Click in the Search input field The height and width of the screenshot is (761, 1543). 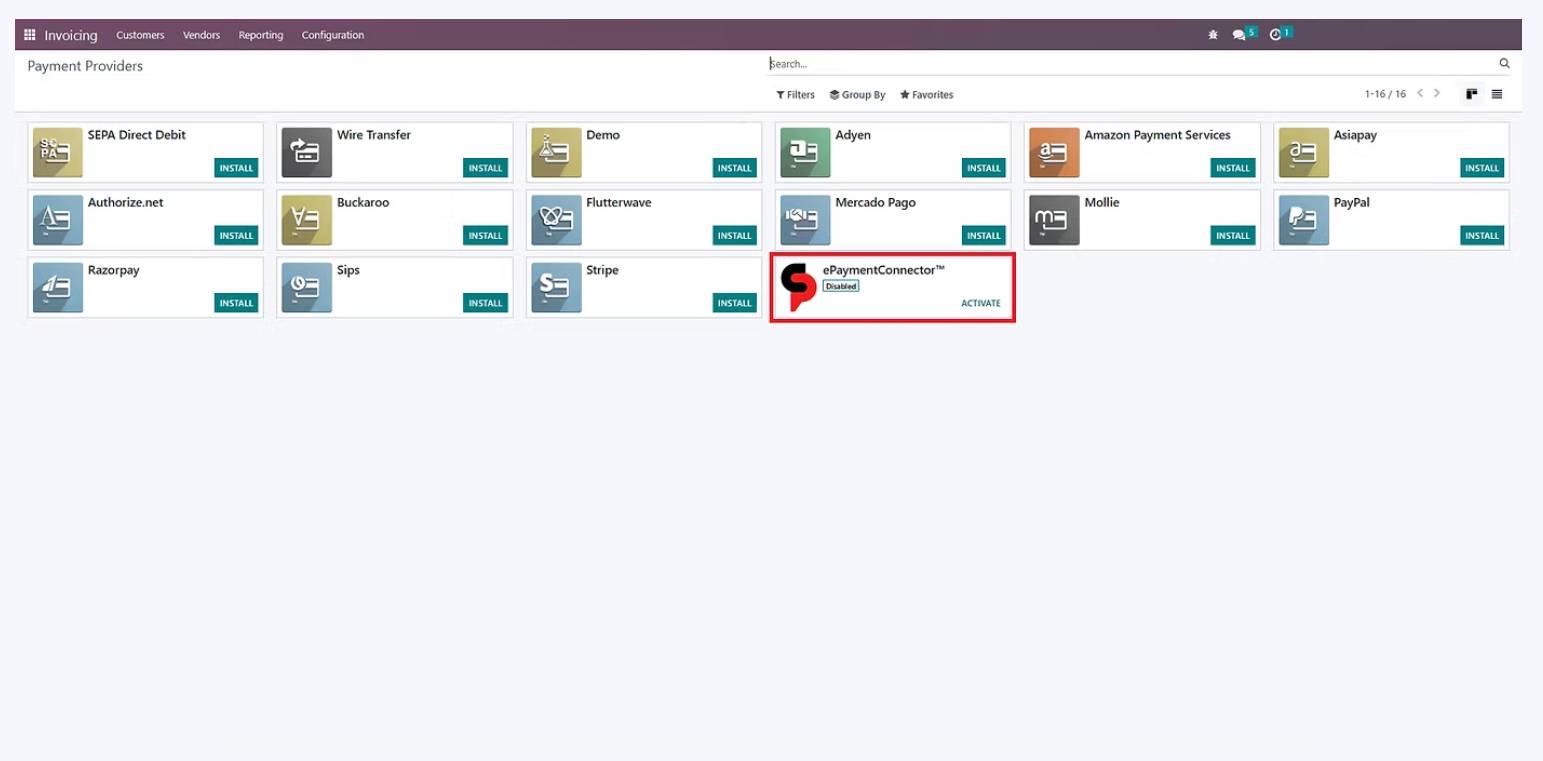pyautogui.click(x=1130, y=63)
